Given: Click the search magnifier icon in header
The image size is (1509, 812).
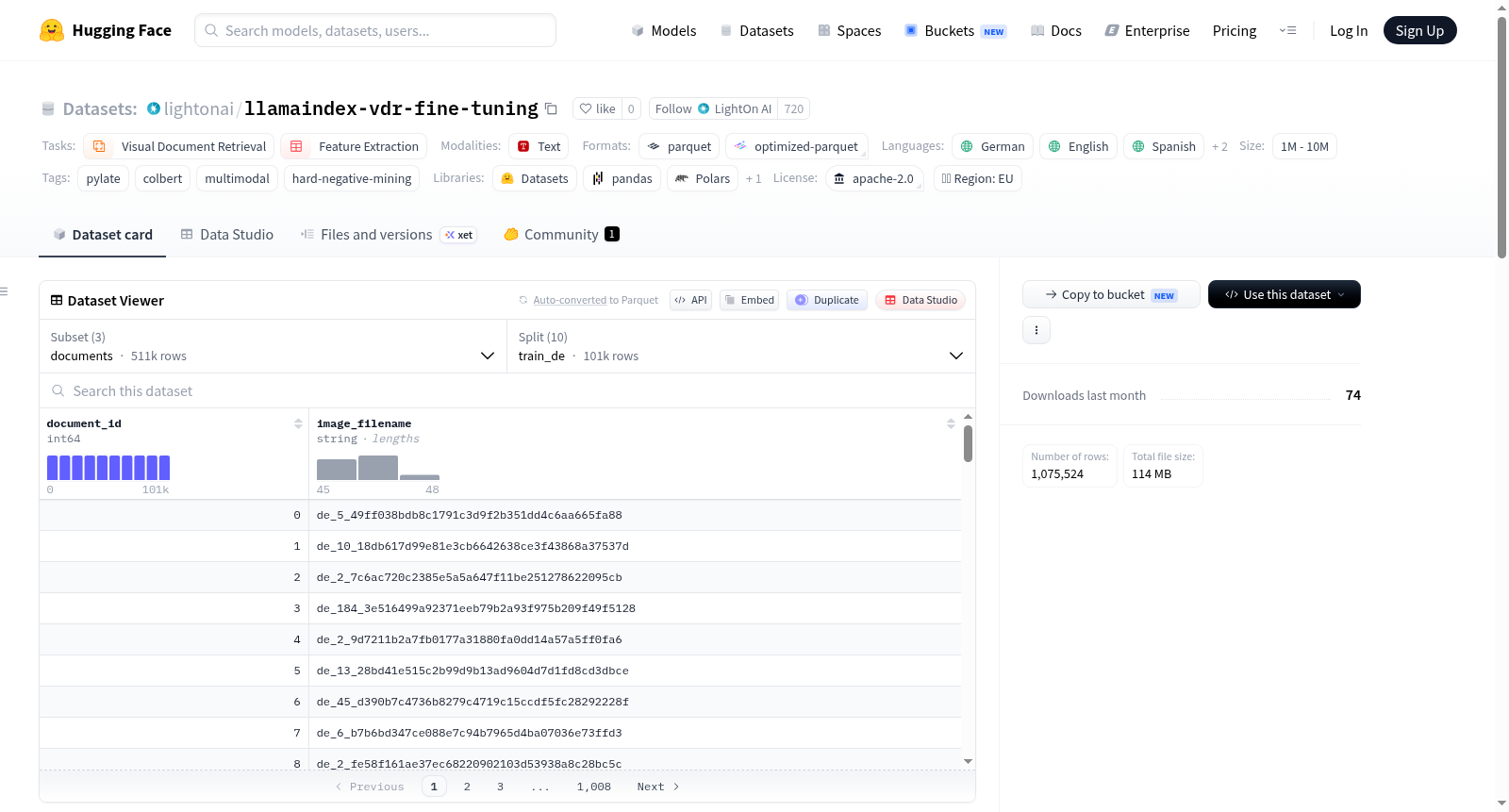Looking at the screenshot, I should [211, 30].
